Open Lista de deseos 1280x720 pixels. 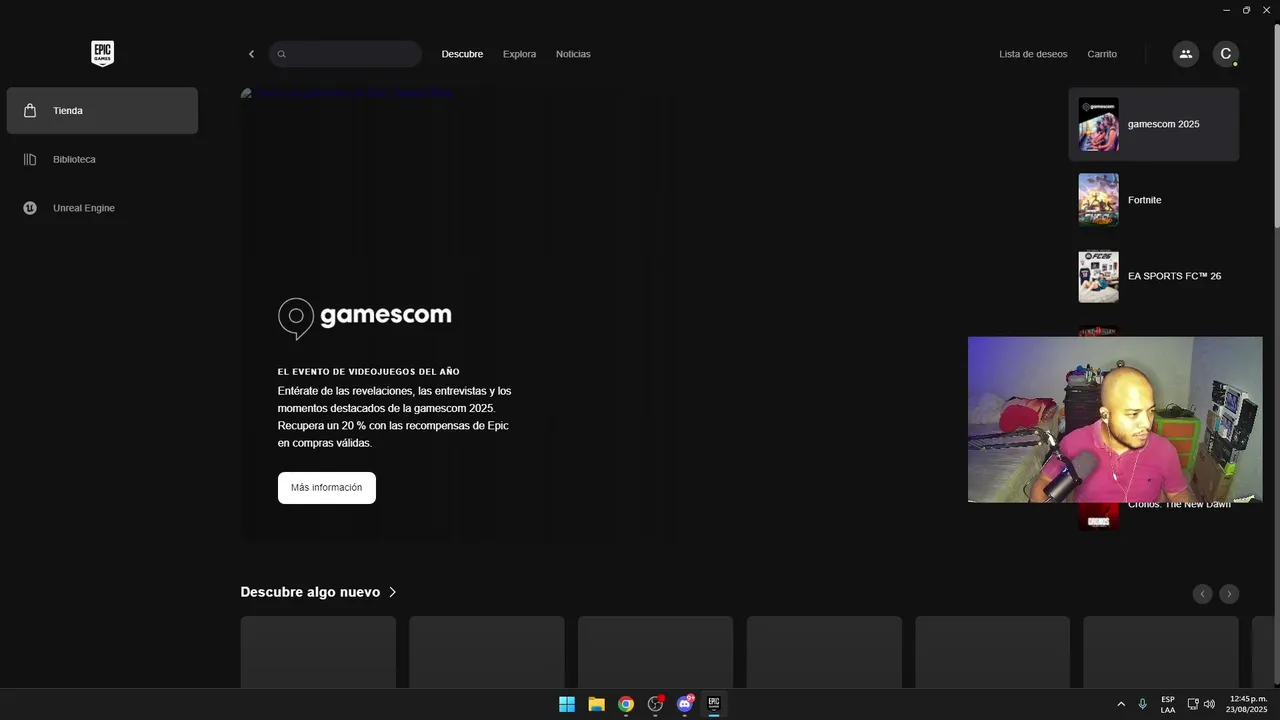pos(1033,54)
